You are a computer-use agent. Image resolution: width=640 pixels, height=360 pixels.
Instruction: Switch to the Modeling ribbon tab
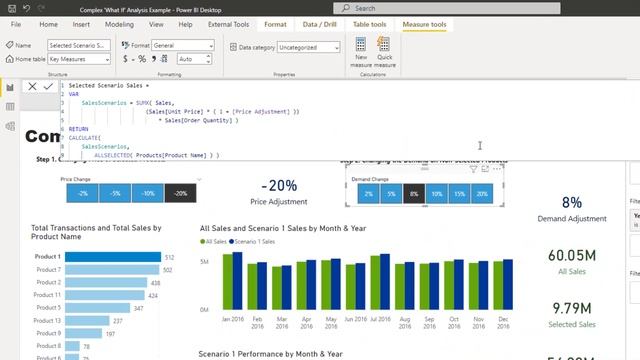click(x=119, y=24)
